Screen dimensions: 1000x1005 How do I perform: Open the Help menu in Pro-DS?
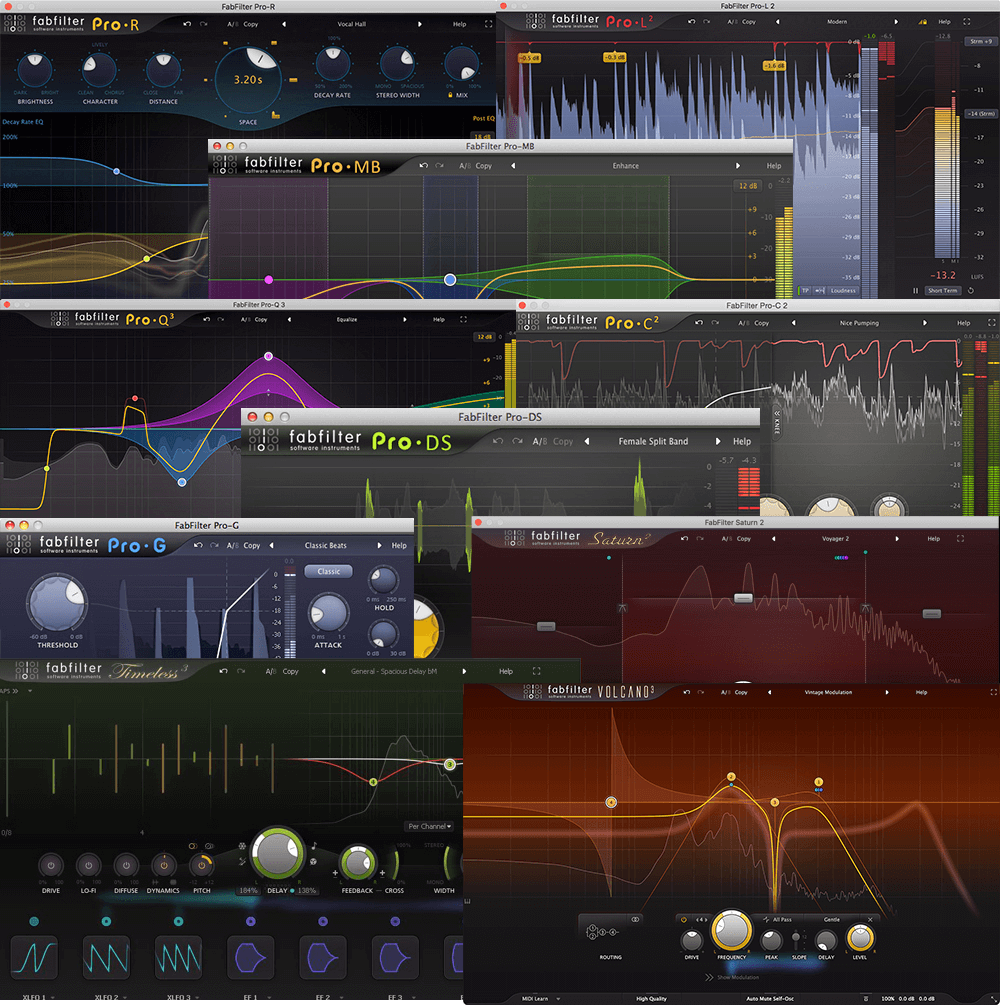(741, 441)
